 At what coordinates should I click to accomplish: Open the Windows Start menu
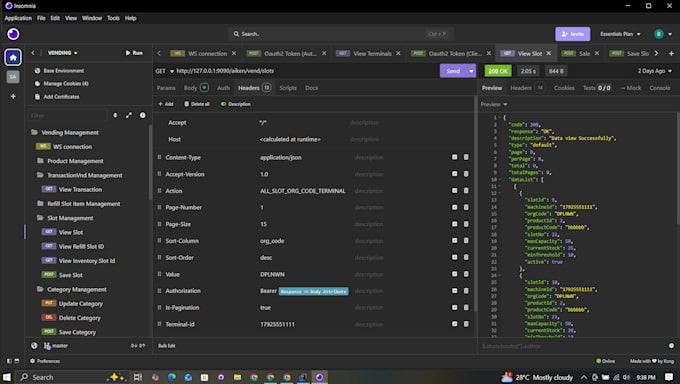pos(7,377)
